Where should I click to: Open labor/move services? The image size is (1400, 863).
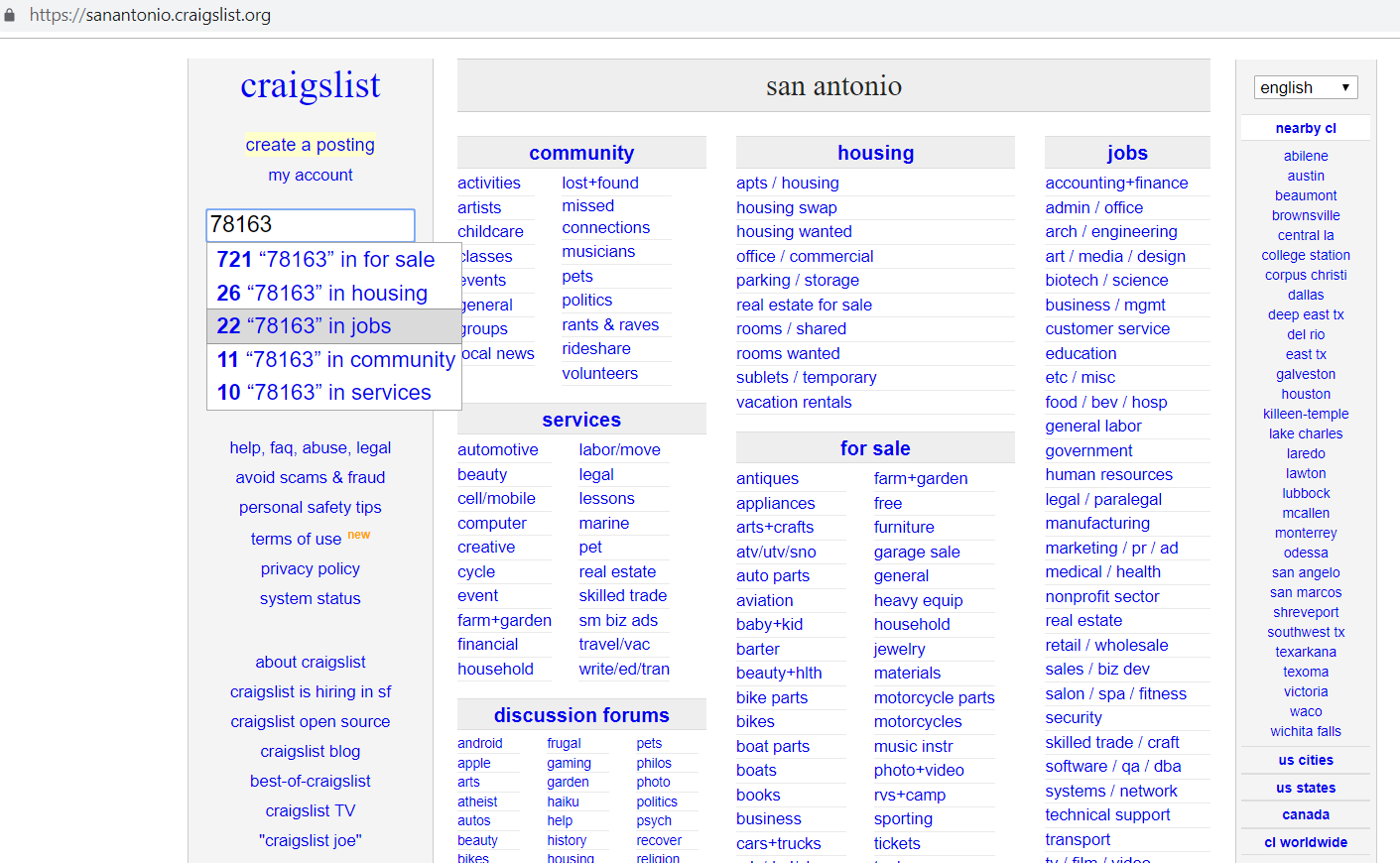(x=619, y=449)
